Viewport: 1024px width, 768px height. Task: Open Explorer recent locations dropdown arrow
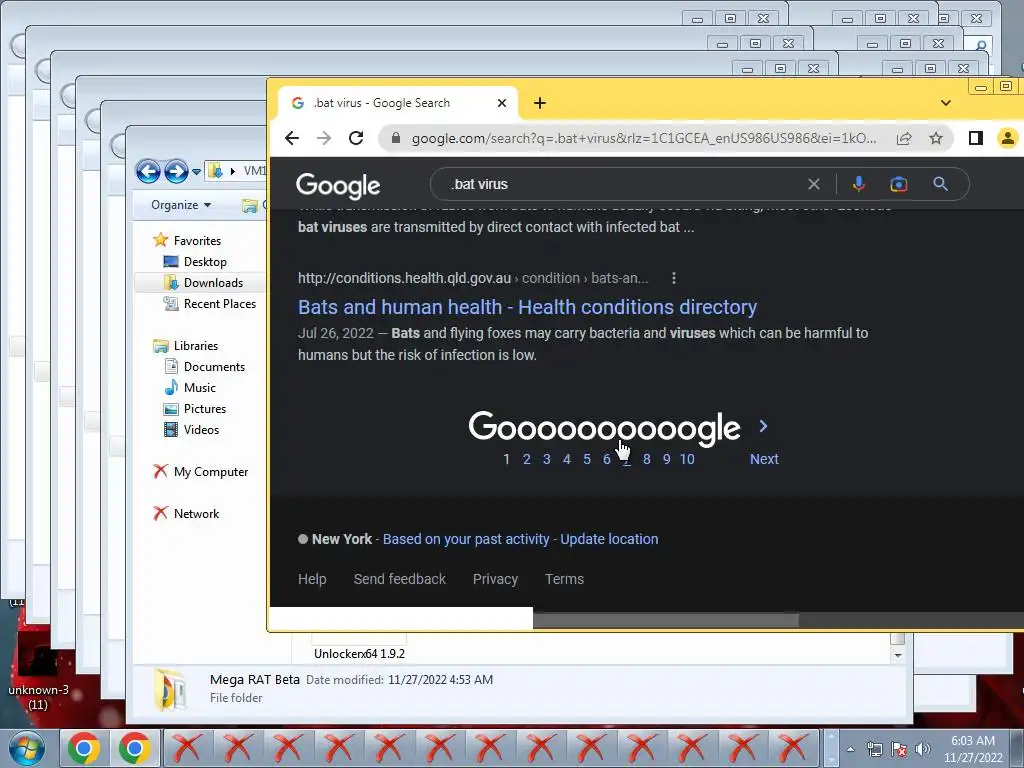pos(196,172)
